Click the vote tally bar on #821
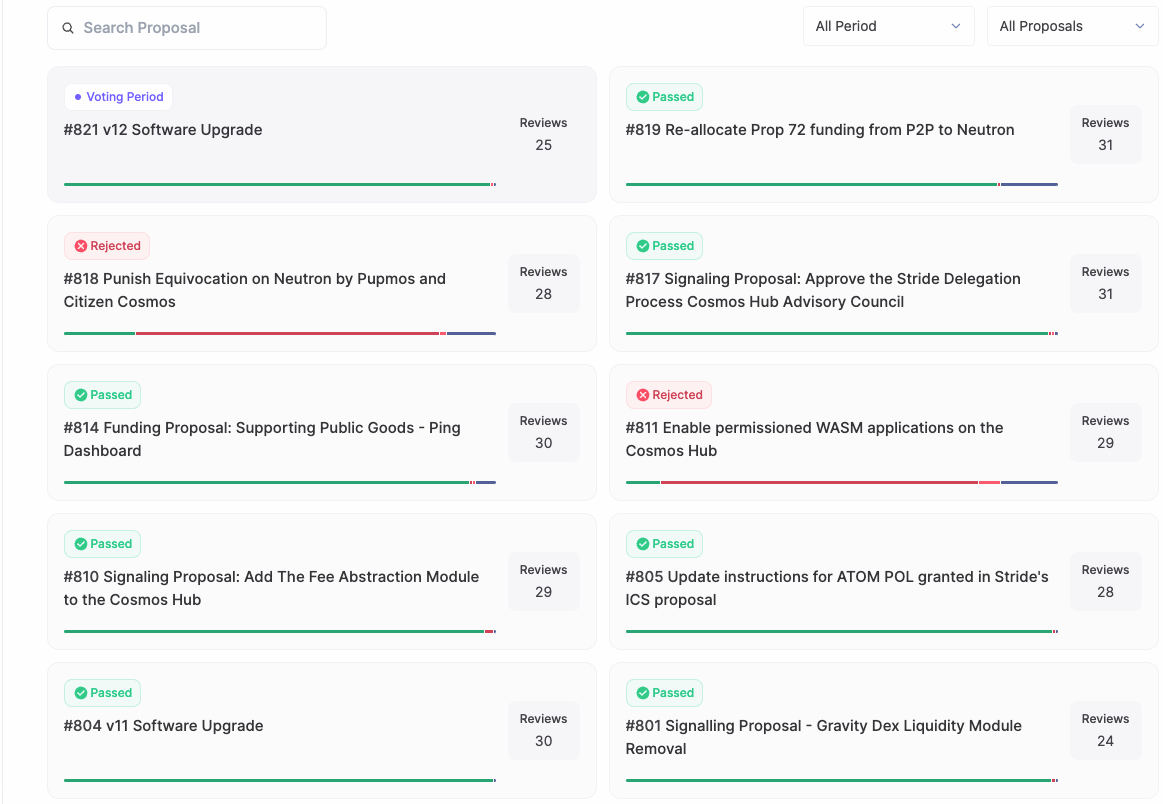1163x804 pixels. pos(280,185)
